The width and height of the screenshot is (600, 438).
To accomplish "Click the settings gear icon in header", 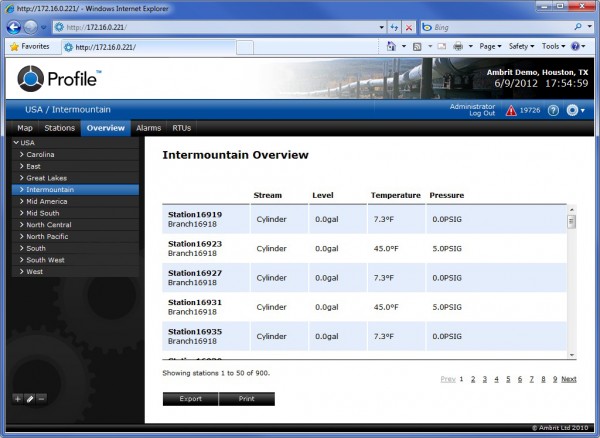I will [x=572, y=111].
